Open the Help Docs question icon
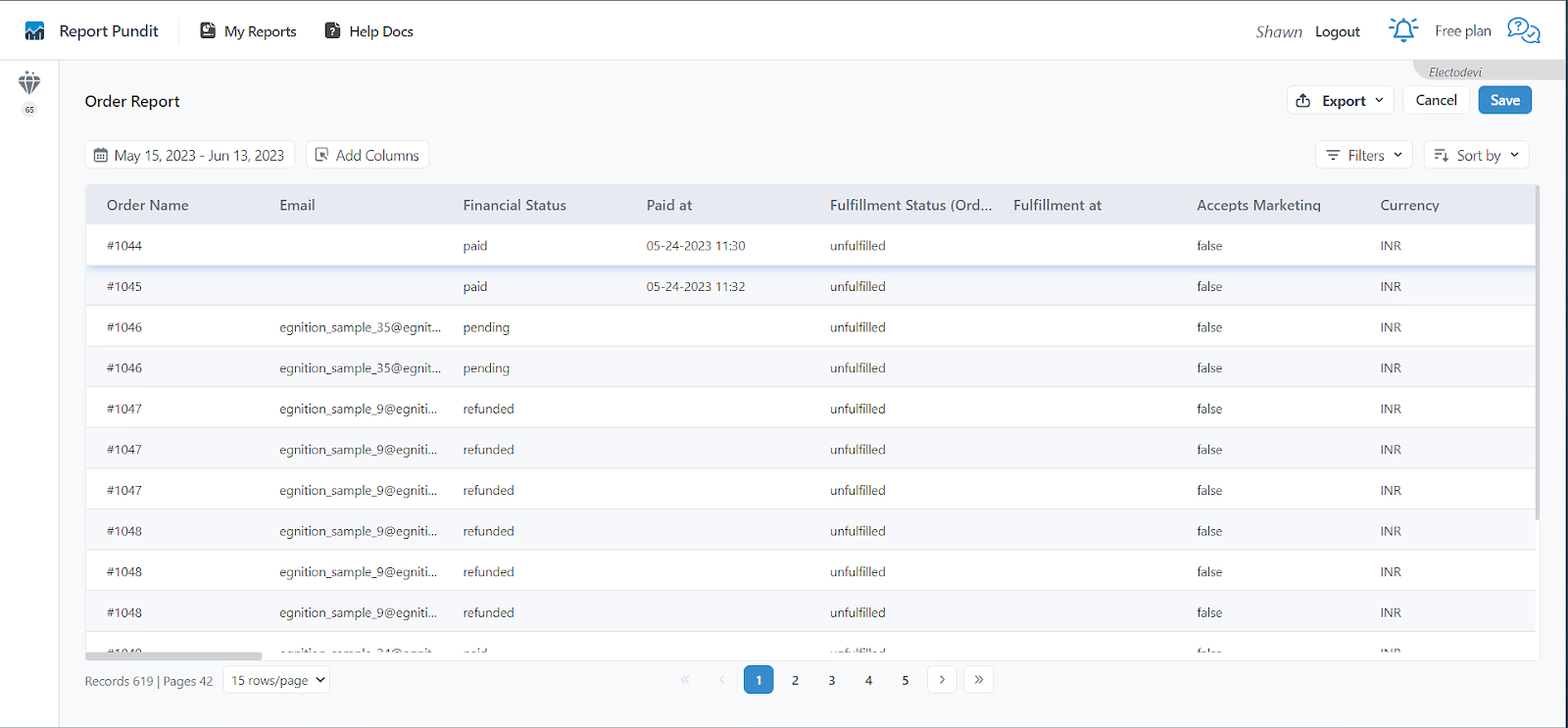The width and height of the screenshot is (1568, 728). coord(333,30)
